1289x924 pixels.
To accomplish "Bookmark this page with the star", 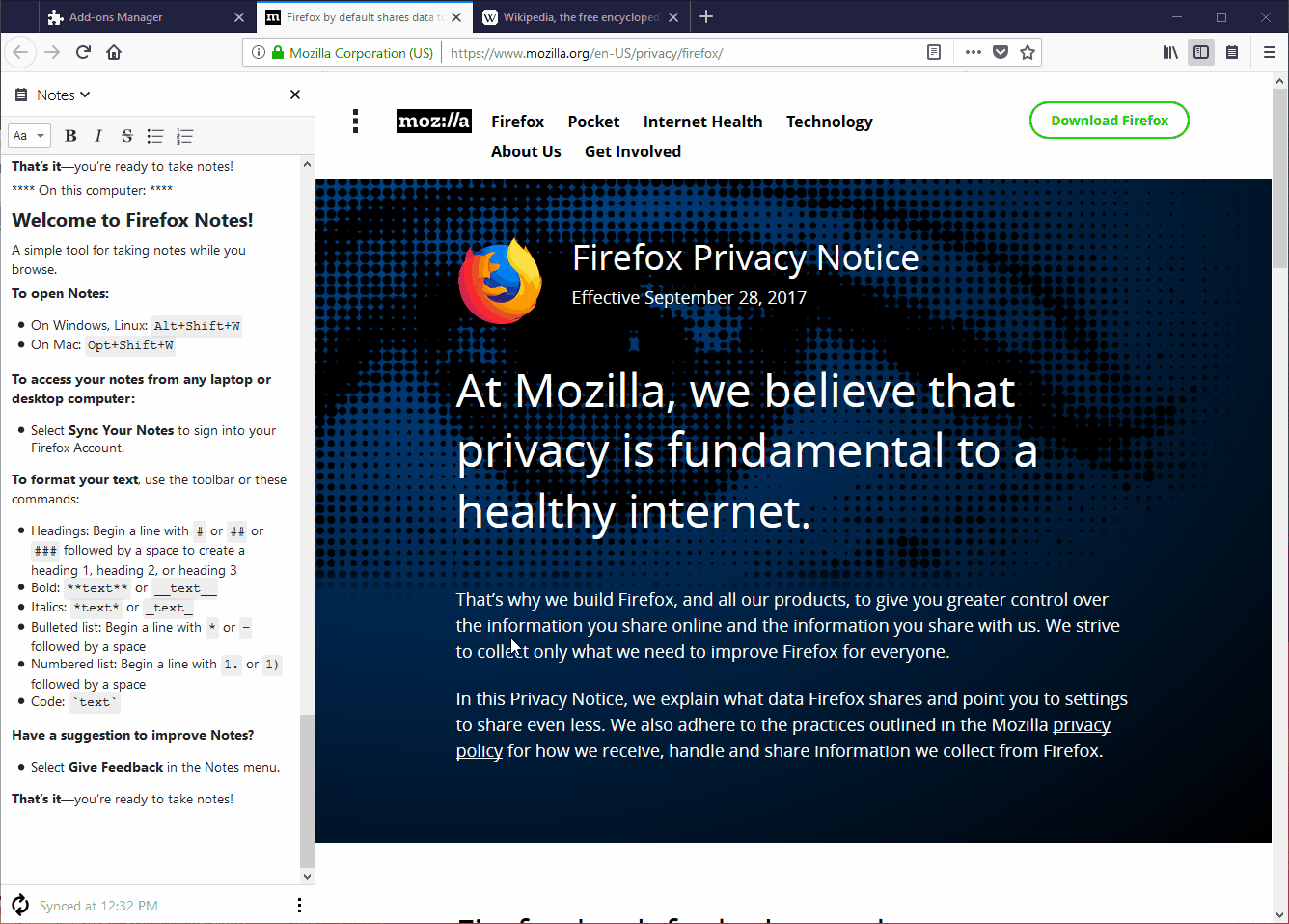I will coord(1028,52).
